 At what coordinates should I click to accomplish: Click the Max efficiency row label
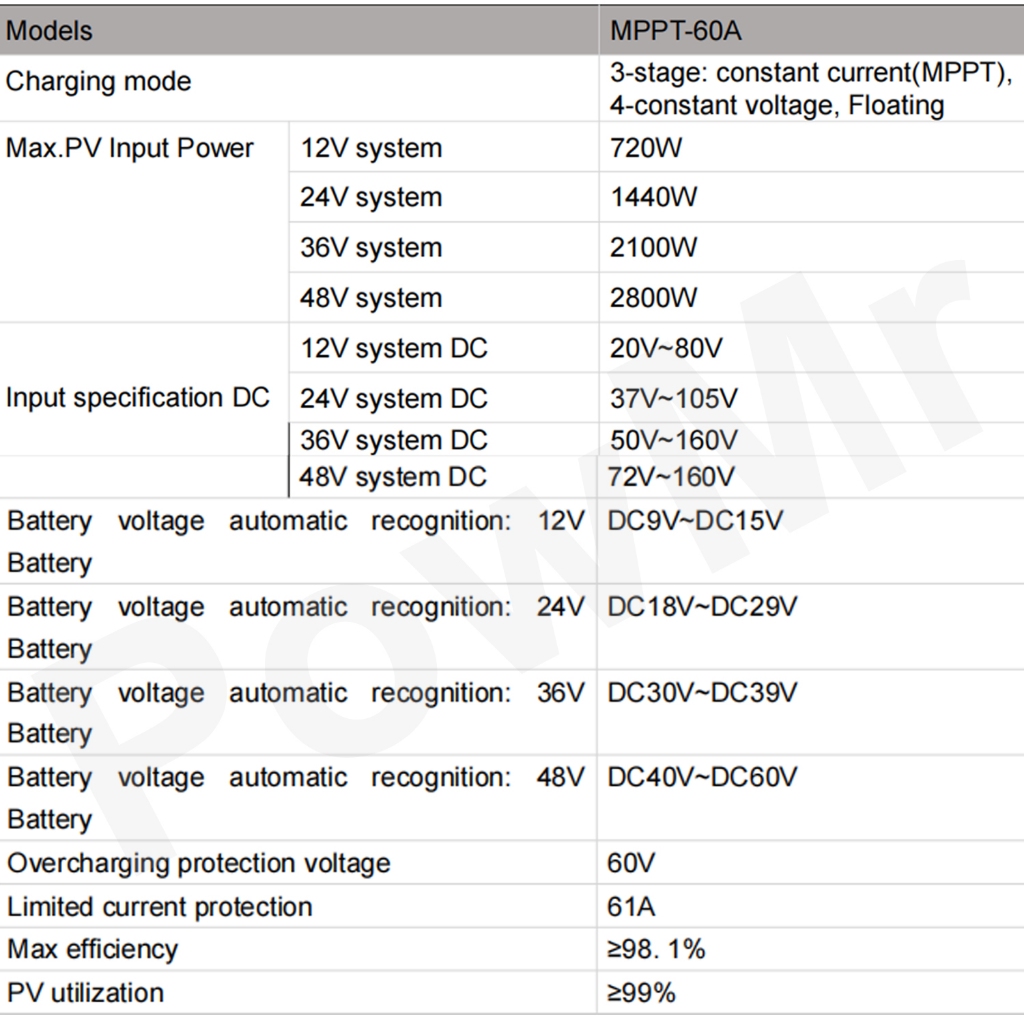[92, 949]
